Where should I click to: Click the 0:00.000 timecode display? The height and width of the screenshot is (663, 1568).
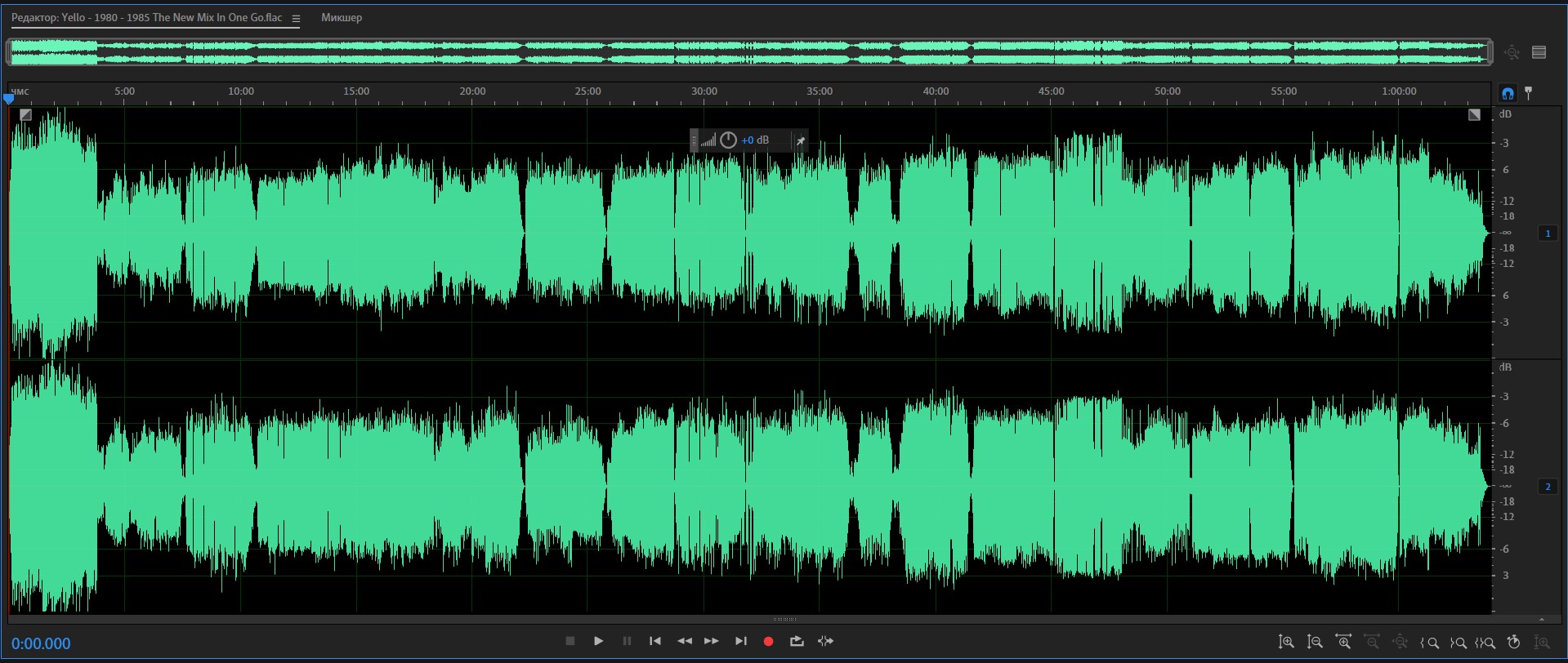41,643
